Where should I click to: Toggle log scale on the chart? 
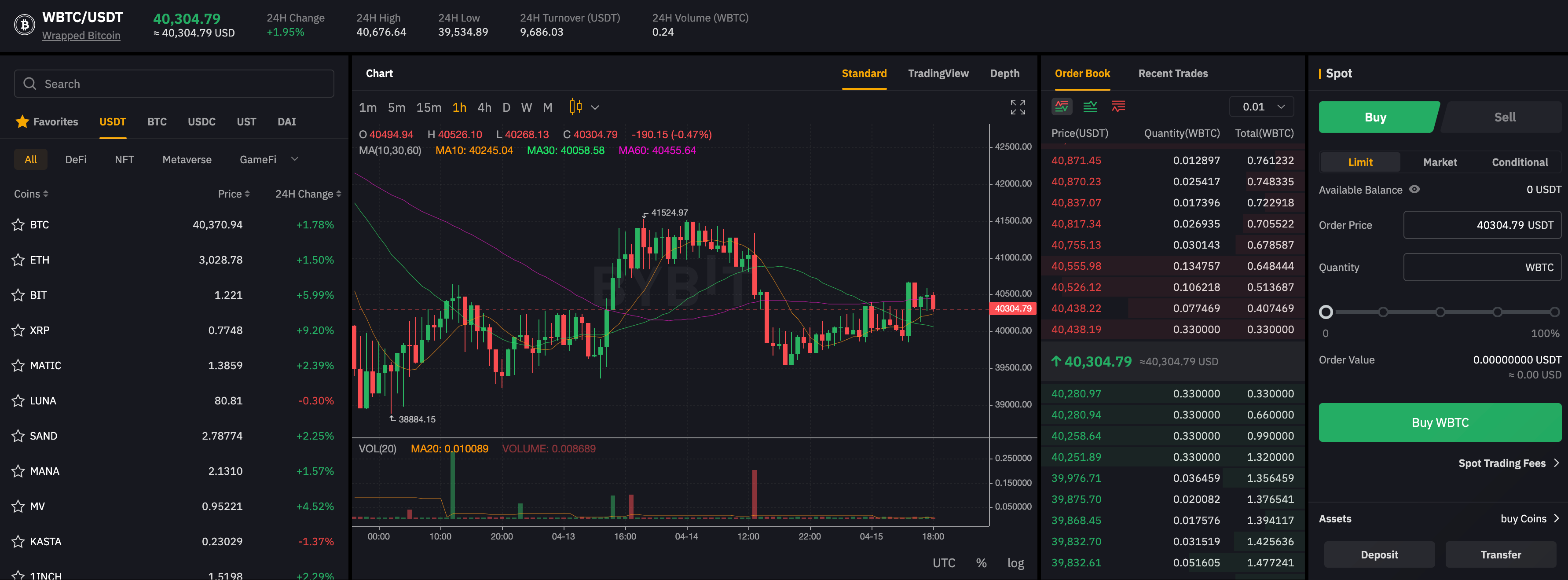point(1015,563)
